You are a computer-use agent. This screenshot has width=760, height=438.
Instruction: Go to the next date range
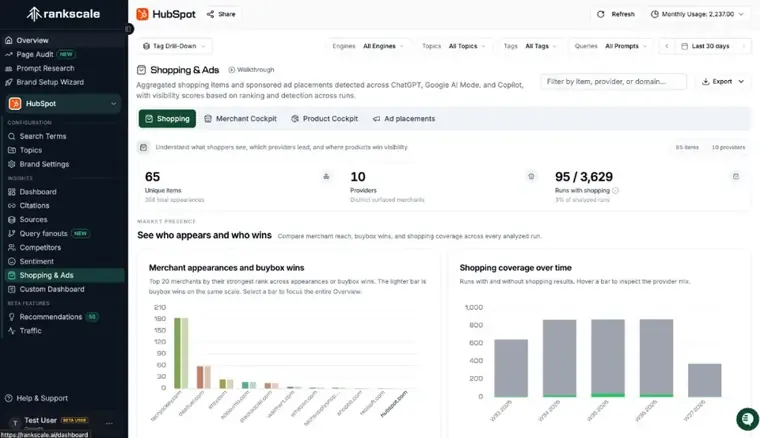point(743,46)
